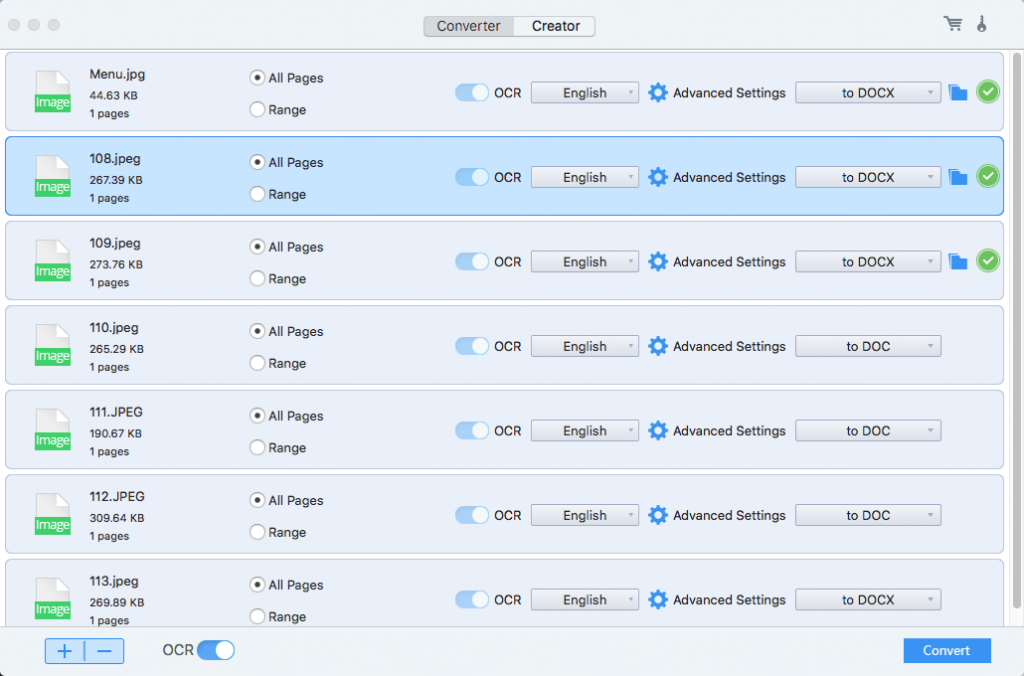The image size is (1024, 676).
Task: Open output folder for Menu.jpg
Action: click(958, 93)
